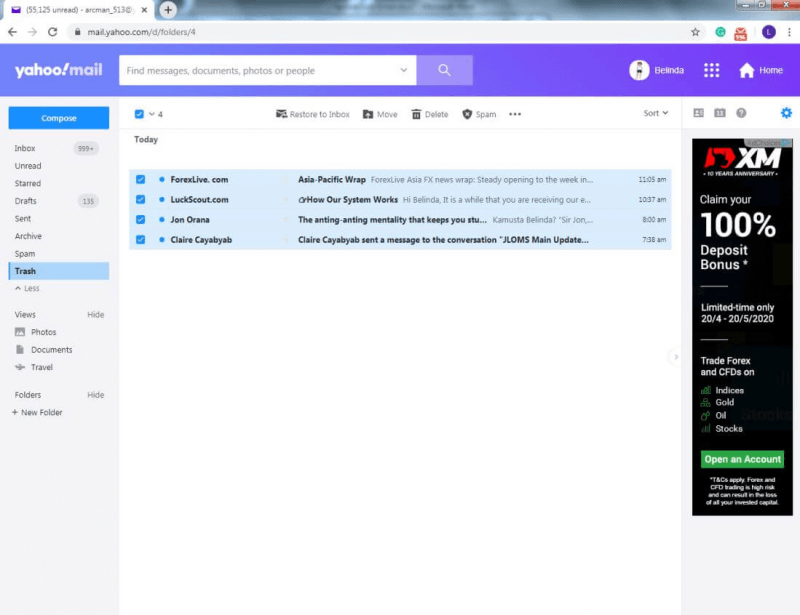
Task: Open Belinda's profile avatar
Action: 639,70
